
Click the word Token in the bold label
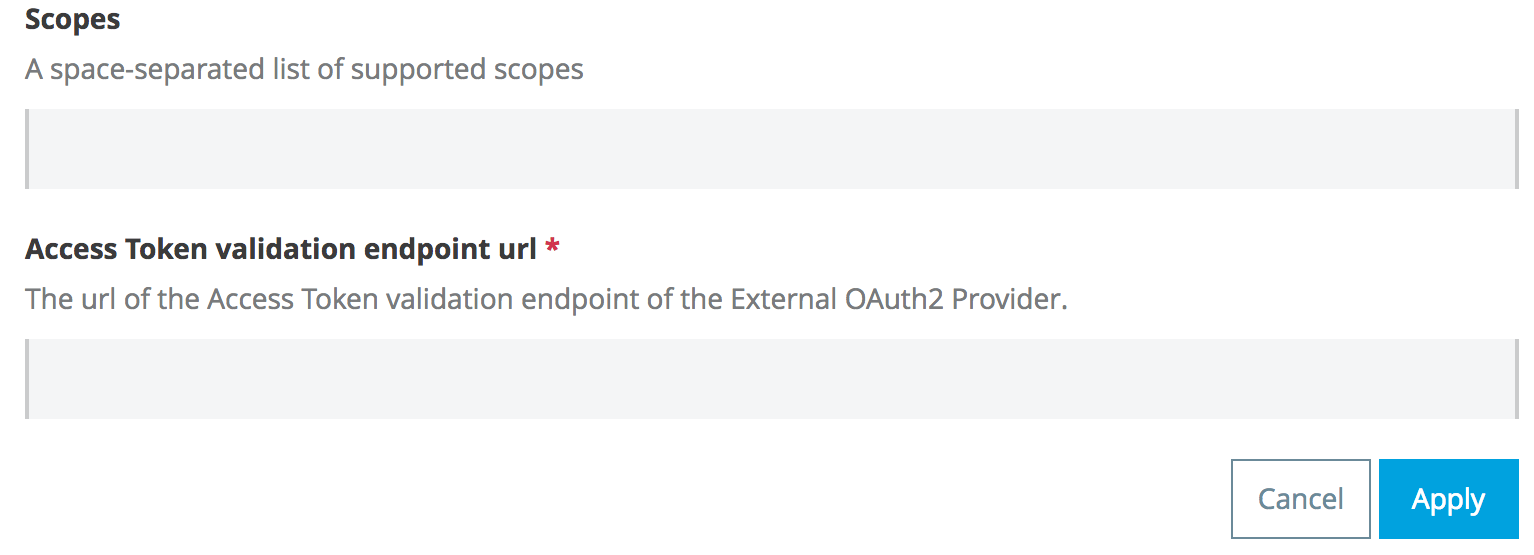pos(162,249)
